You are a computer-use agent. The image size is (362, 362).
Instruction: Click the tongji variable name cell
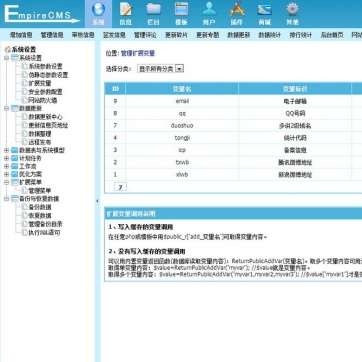[182, 138]
